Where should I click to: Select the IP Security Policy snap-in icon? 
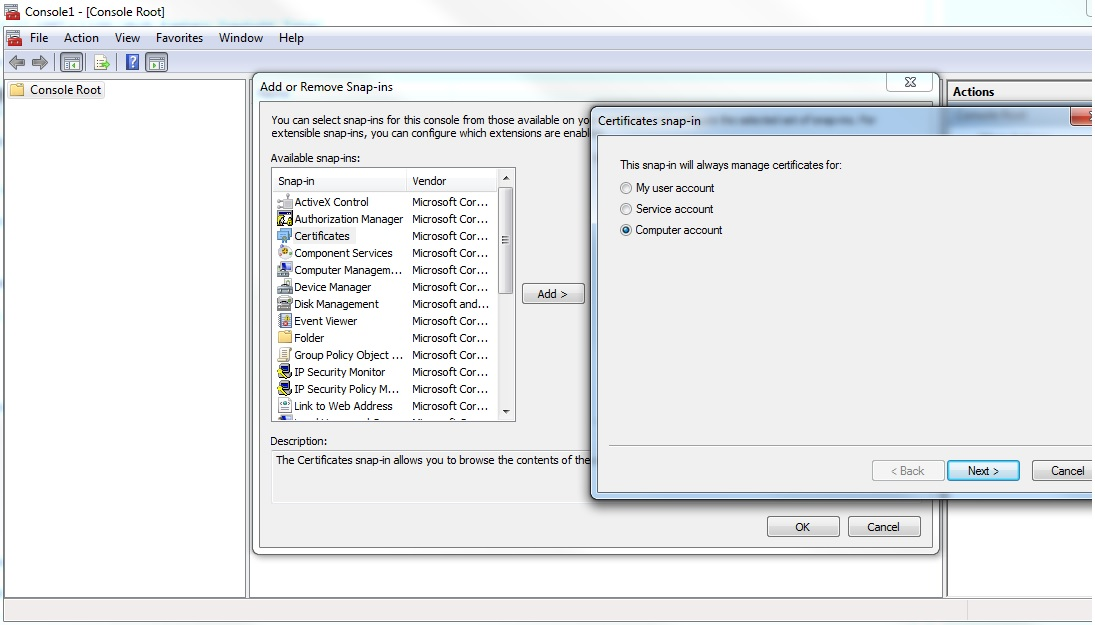284,389
